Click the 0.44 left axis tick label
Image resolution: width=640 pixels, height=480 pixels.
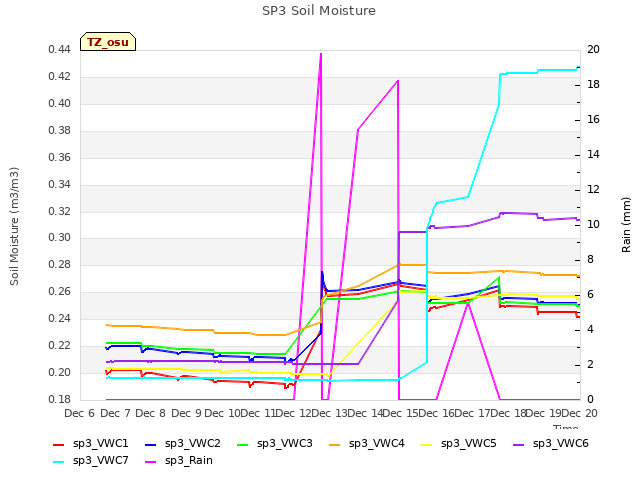tap(59, 50)
